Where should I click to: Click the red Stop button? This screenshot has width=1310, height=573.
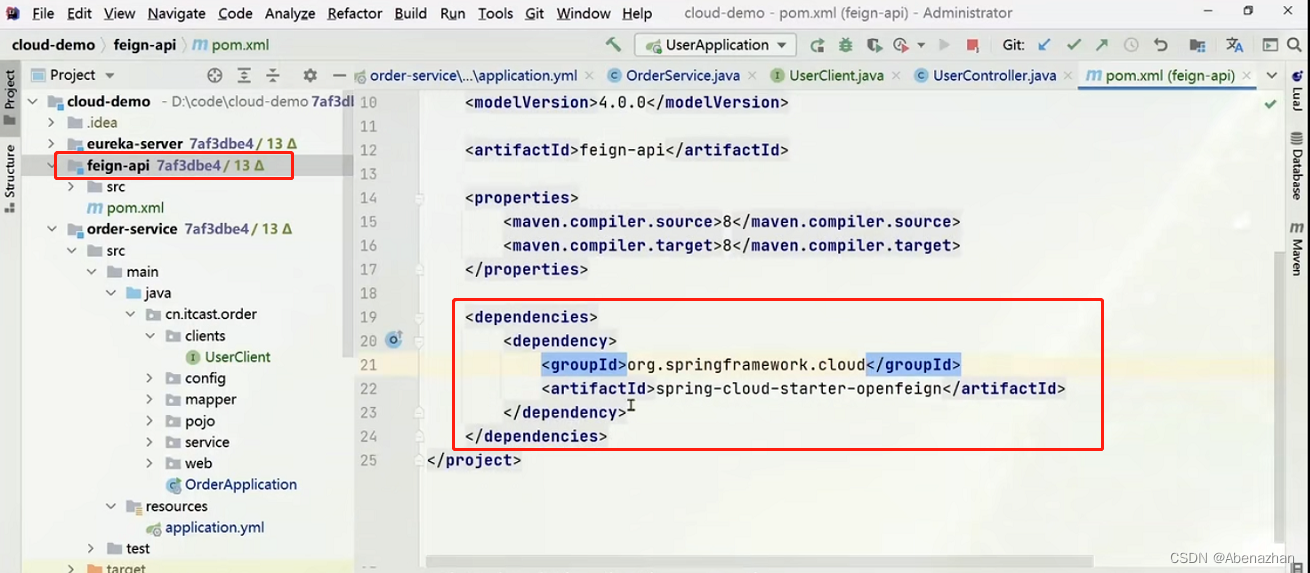[x=972, y=45]
